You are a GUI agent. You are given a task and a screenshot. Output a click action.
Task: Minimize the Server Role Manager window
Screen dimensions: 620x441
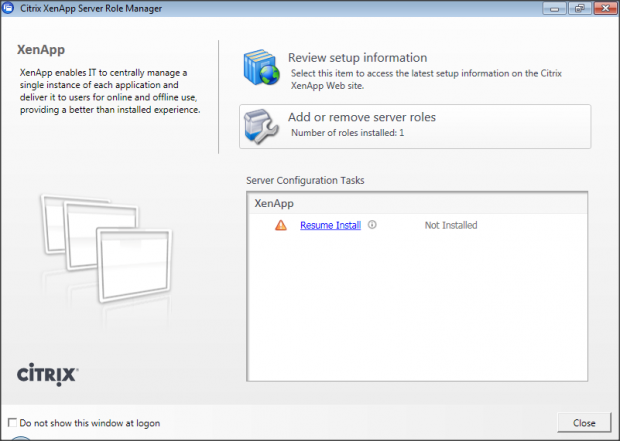coord(554,8)
